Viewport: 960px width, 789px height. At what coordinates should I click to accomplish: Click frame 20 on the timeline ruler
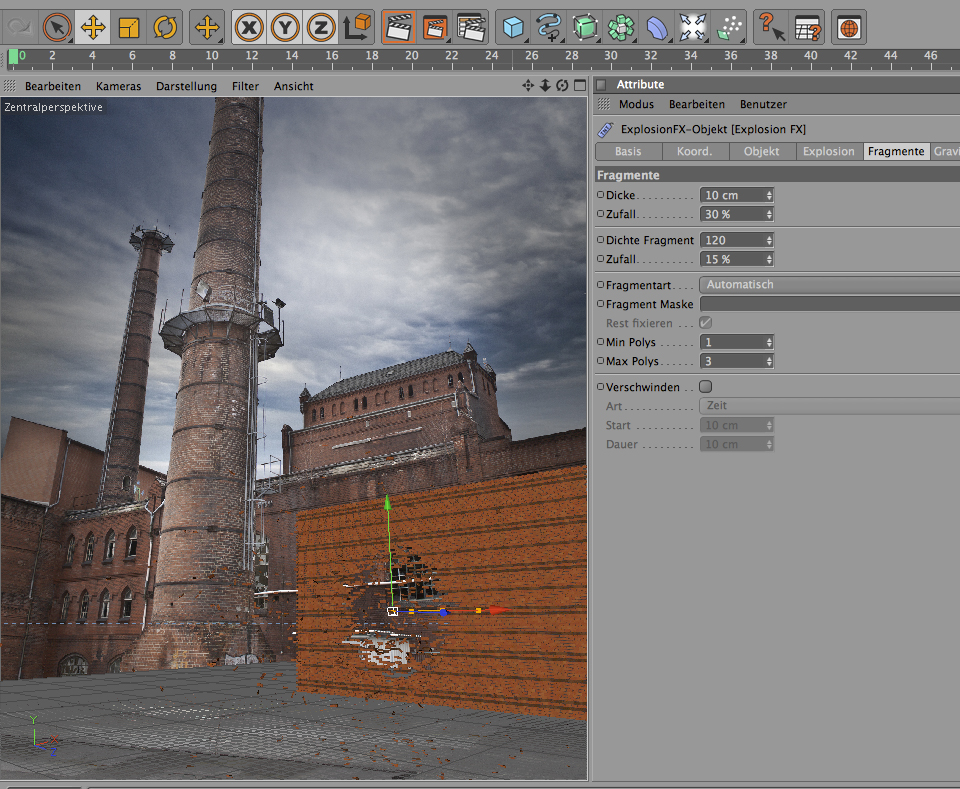point(410,58)
